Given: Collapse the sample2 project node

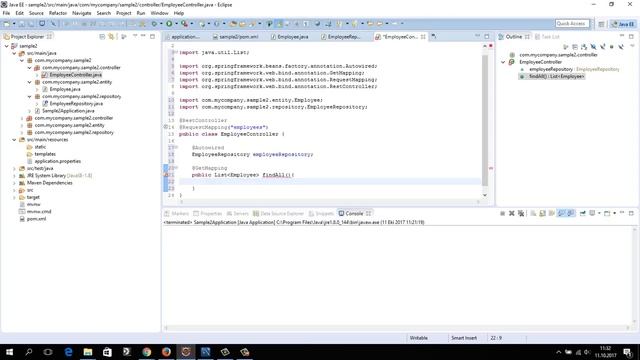Looking at the screenshot, I should (7, 46).
